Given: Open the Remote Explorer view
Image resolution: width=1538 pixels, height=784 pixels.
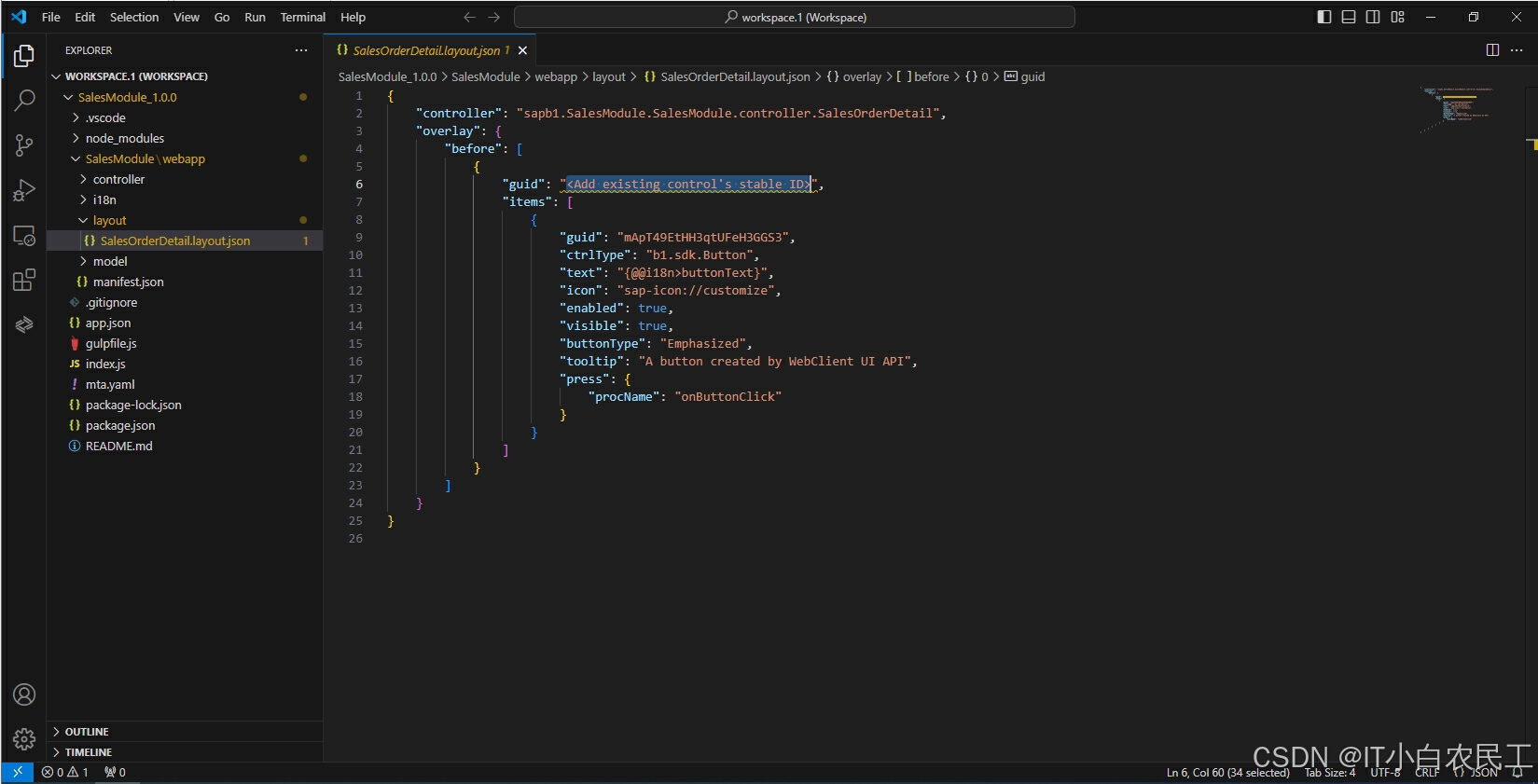Looking at the screenshot, I should pyautogui.click(x=24, y=235).
